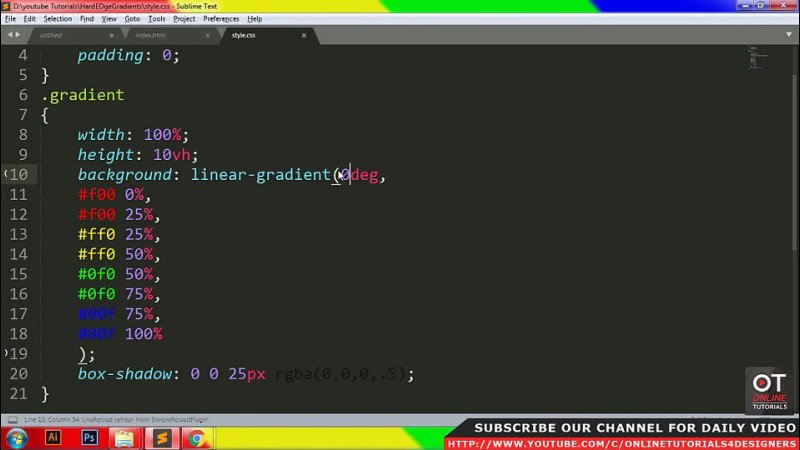This screenshot has height=450, width=800.
Task: Open Sublime Text from the taskbar
Action: (x=162, y=438)
